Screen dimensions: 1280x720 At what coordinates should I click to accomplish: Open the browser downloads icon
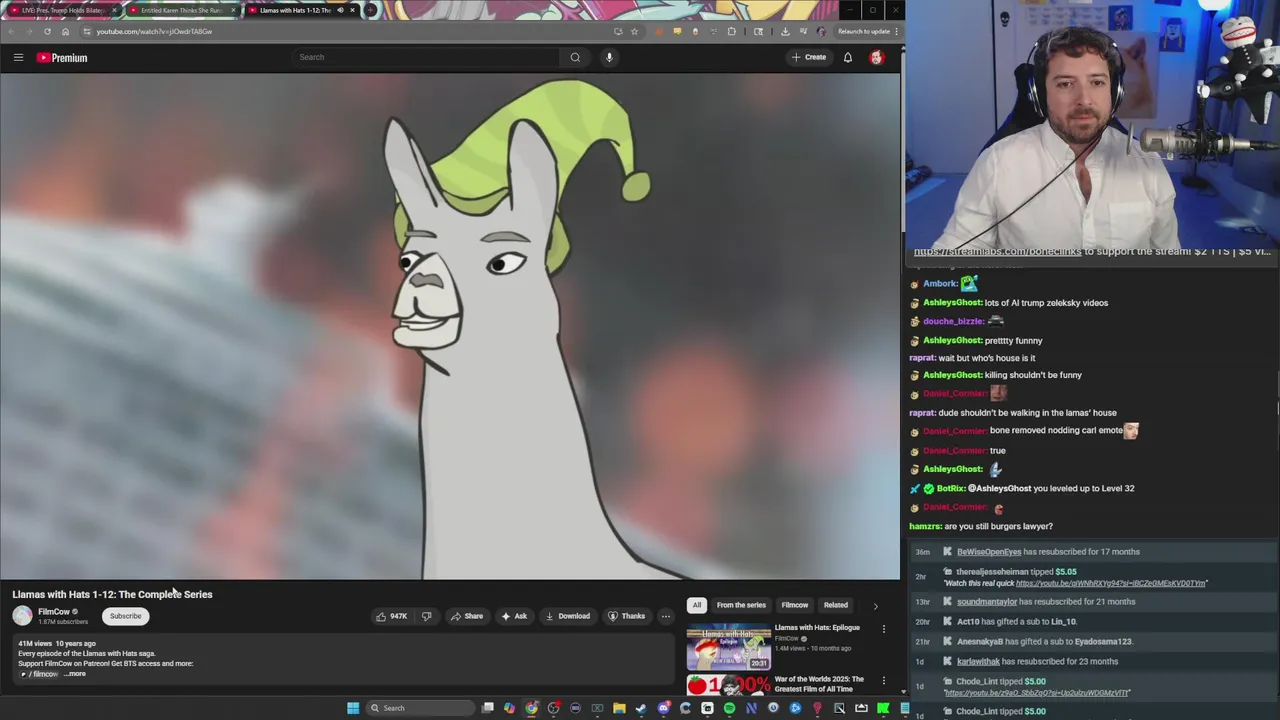click(785, 31)
